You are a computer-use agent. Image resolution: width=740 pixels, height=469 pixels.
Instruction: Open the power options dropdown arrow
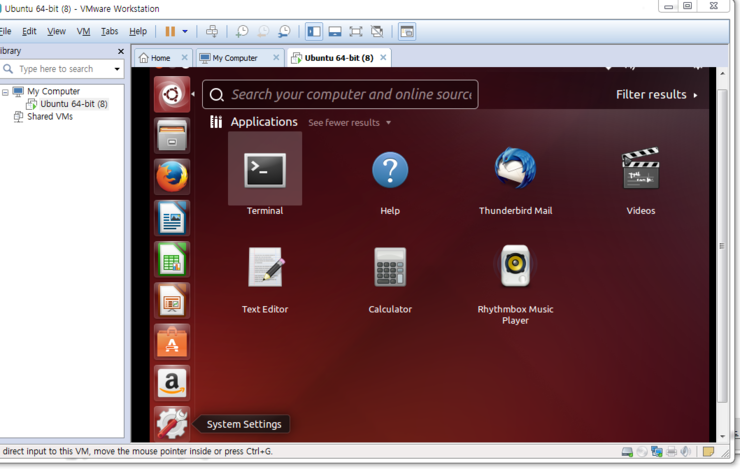(185, 32)
